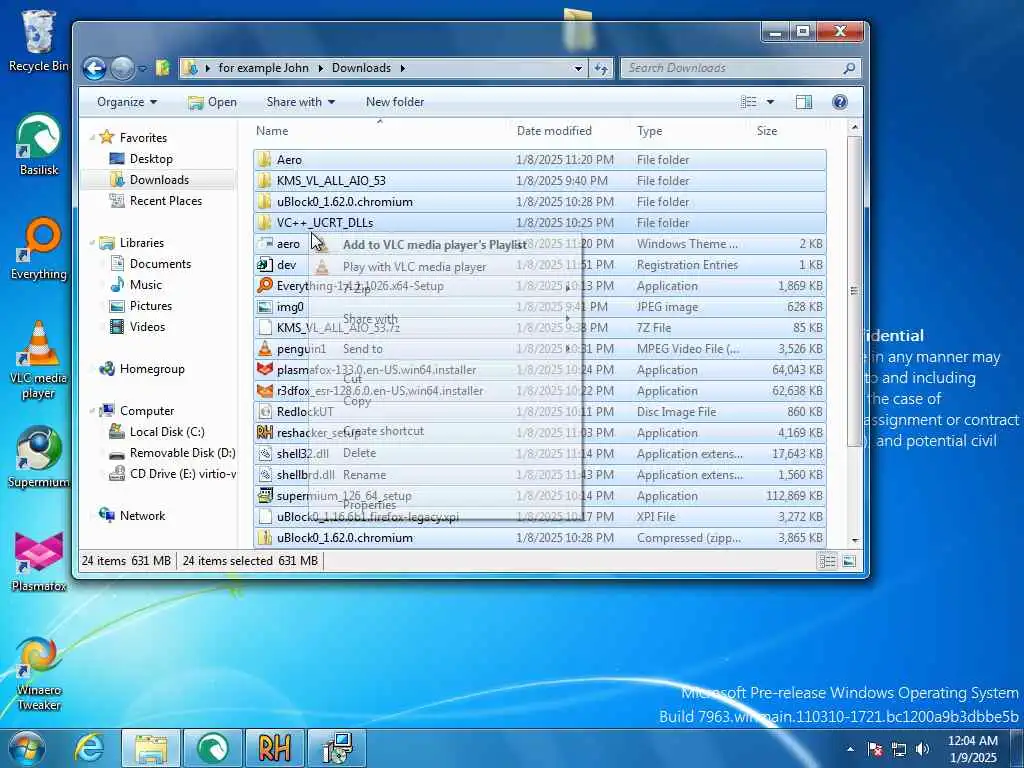Click refresh button beside address bar
This screenshot has width=1024, height=768.
coord(601,68)
